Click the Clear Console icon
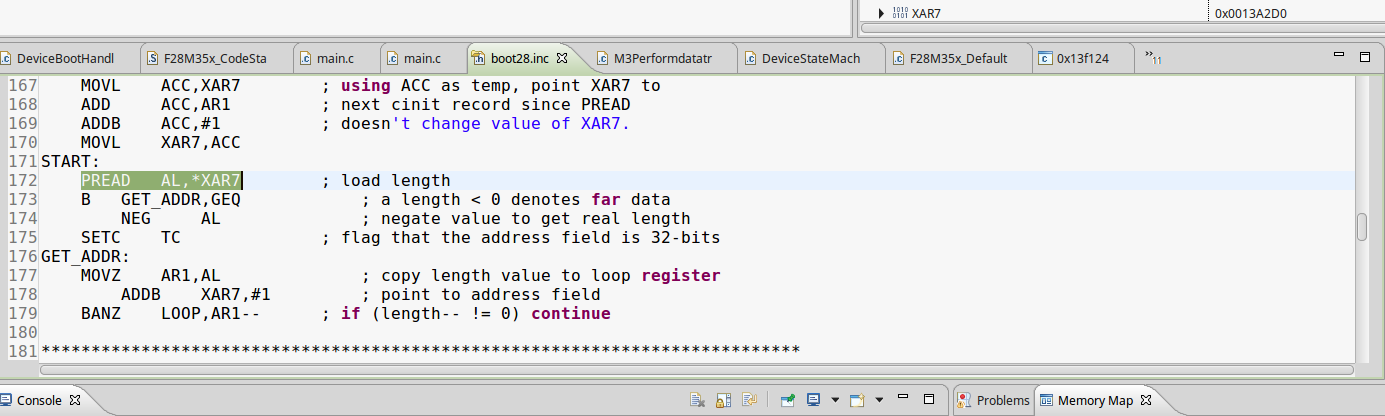1385x416 pixels. pos(698,400)
